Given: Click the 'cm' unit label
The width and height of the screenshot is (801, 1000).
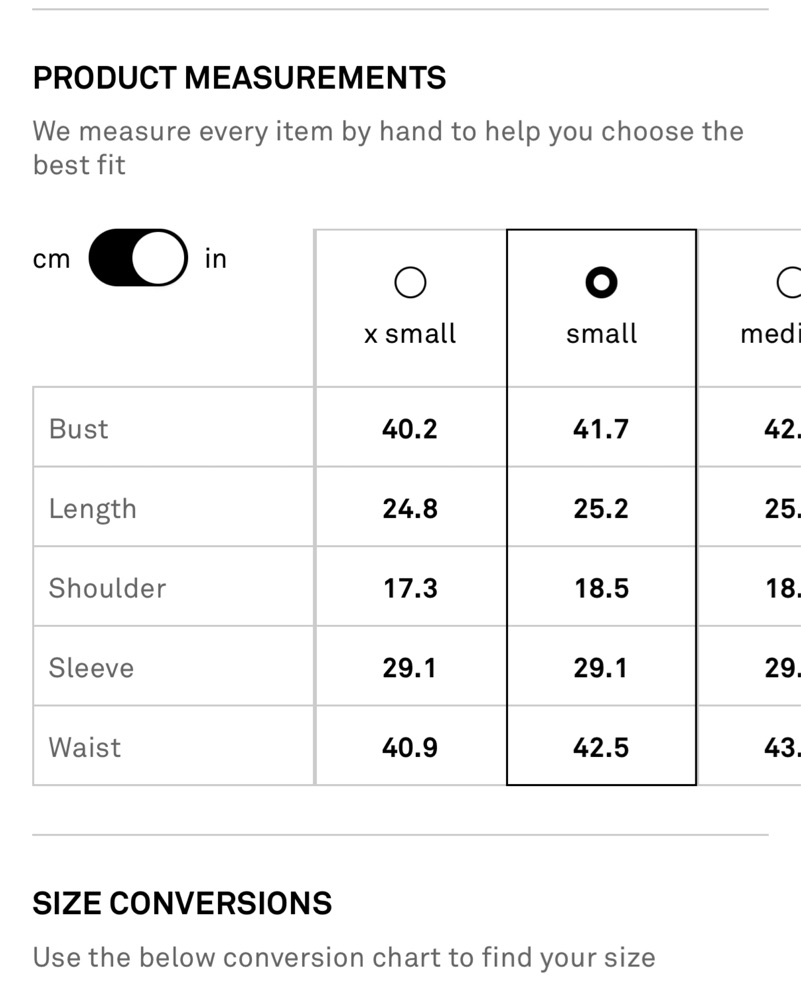Looking at the screenshot, I should coord(51,260).
